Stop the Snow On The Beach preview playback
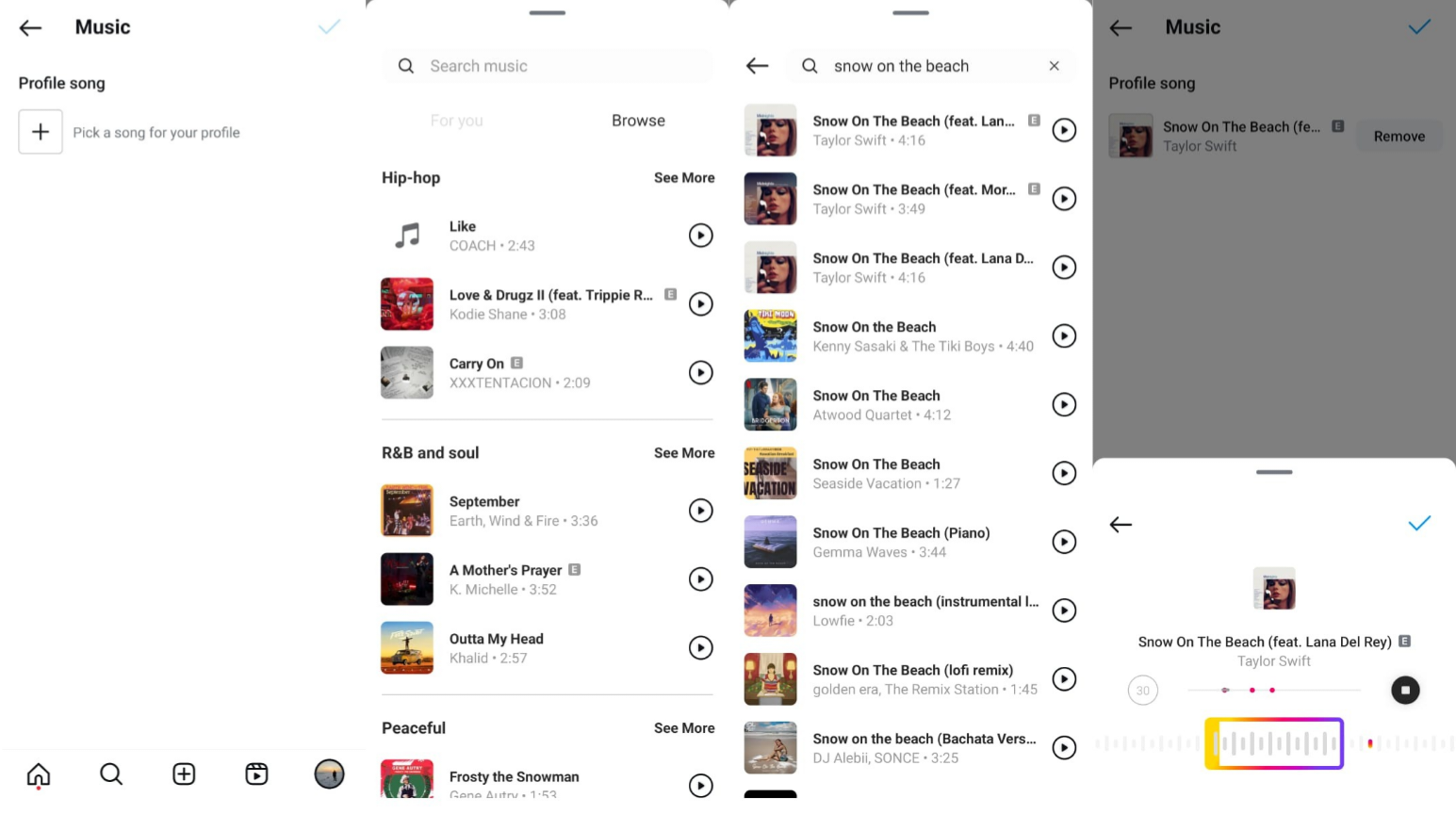The width and height of the screenshot is (1456, 814). tap(1405, 691)
